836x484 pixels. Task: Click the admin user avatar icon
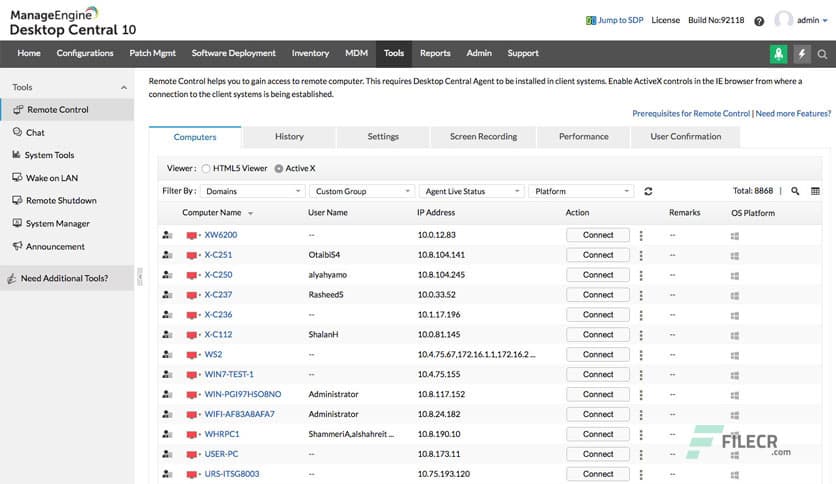coord(783,20)
